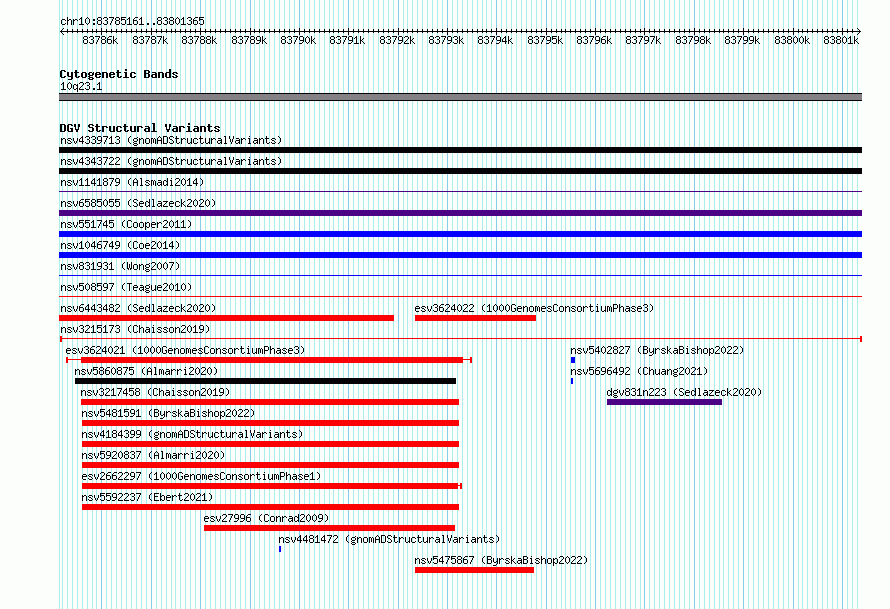Click the red bar under esv3624022
The width and height of the screenshot is (890, 609).
pyautogui.click(x=476, y=318)
